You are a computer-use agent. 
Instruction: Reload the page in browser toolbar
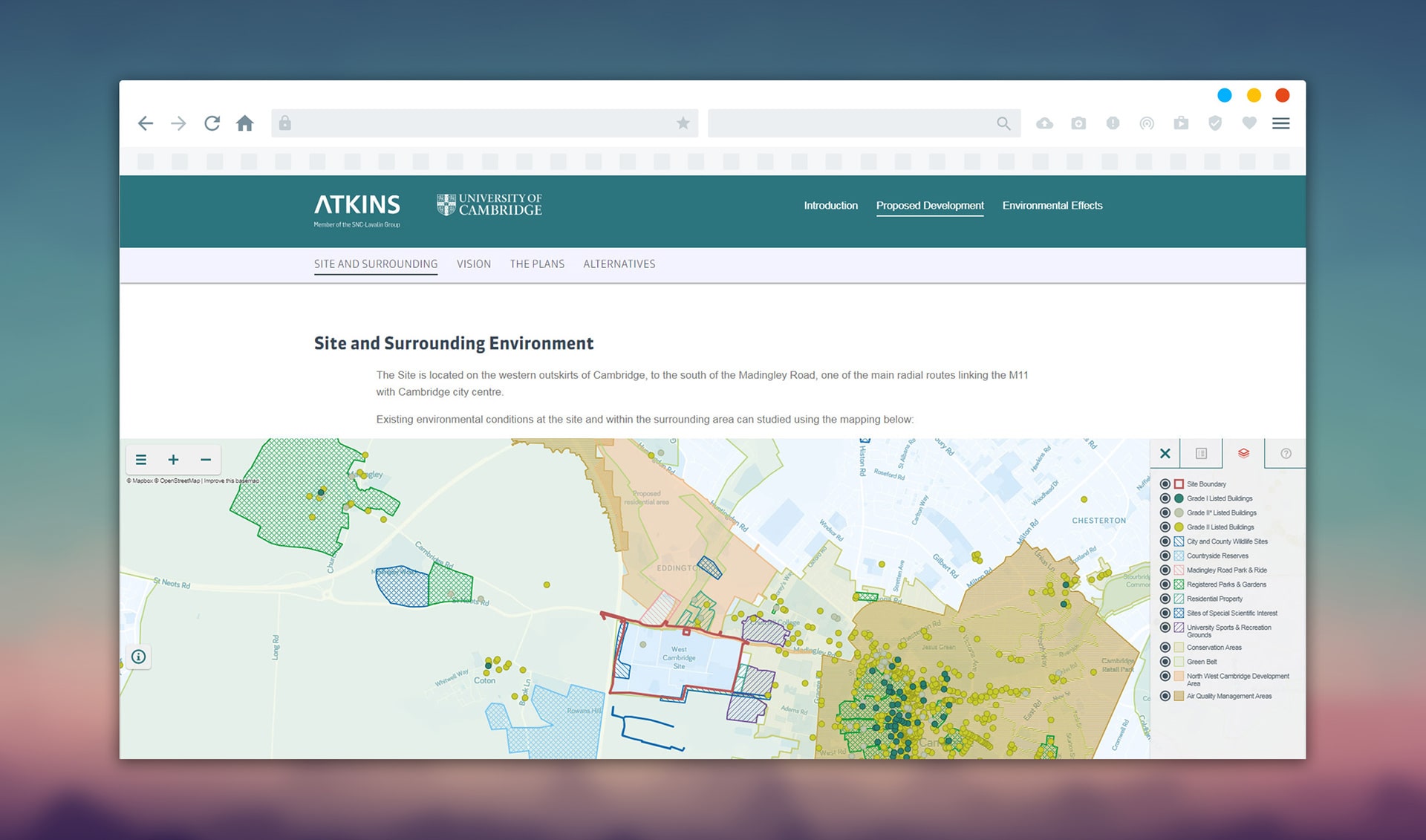point(212,123)
